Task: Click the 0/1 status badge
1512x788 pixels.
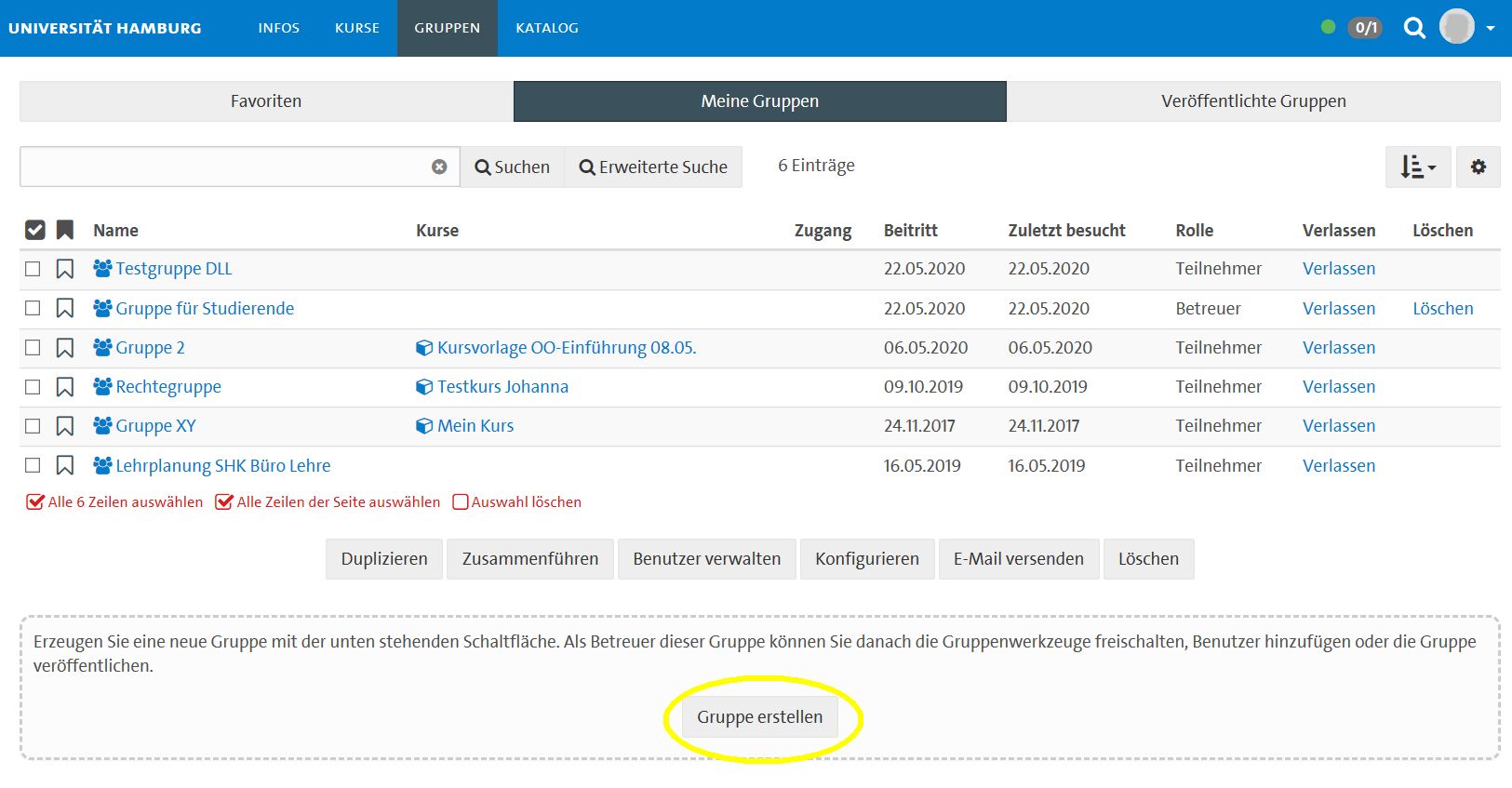Action: click(x=1365, y=28)
